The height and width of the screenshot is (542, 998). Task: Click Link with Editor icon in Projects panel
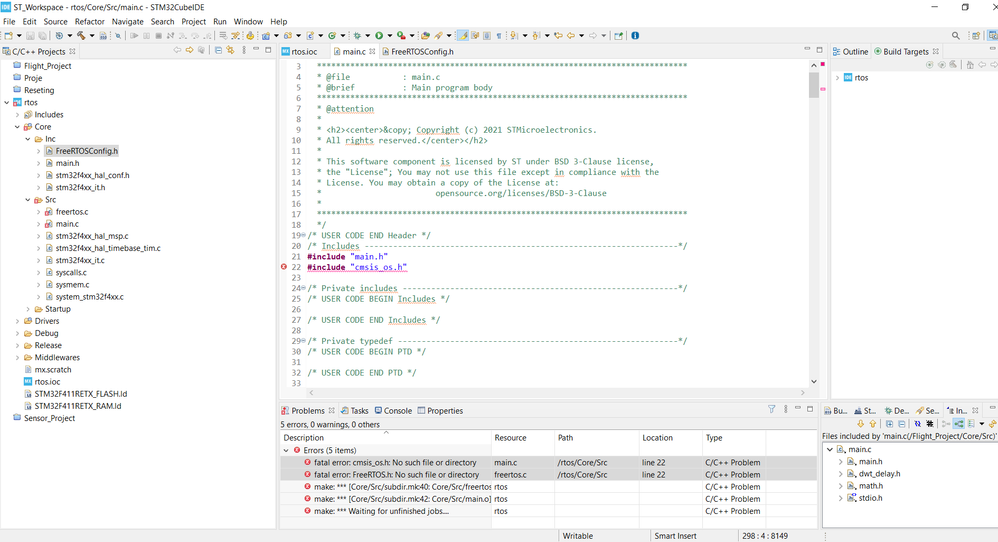(x=230, y=50)
